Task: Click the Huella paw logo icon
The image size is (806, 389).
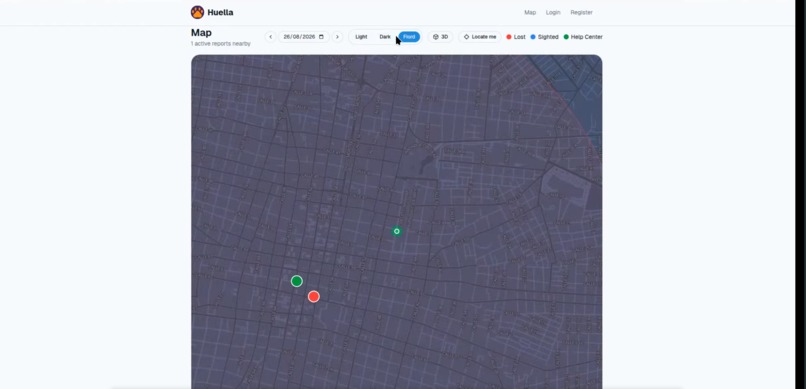Action: [197, 12]
